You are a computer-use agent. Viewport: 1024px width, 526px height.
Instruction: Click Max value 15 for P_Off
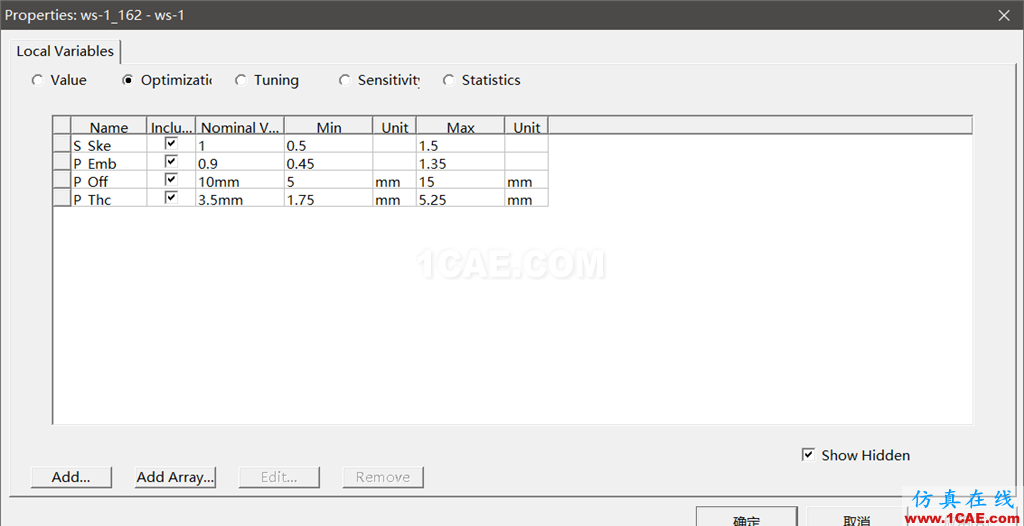460,180
